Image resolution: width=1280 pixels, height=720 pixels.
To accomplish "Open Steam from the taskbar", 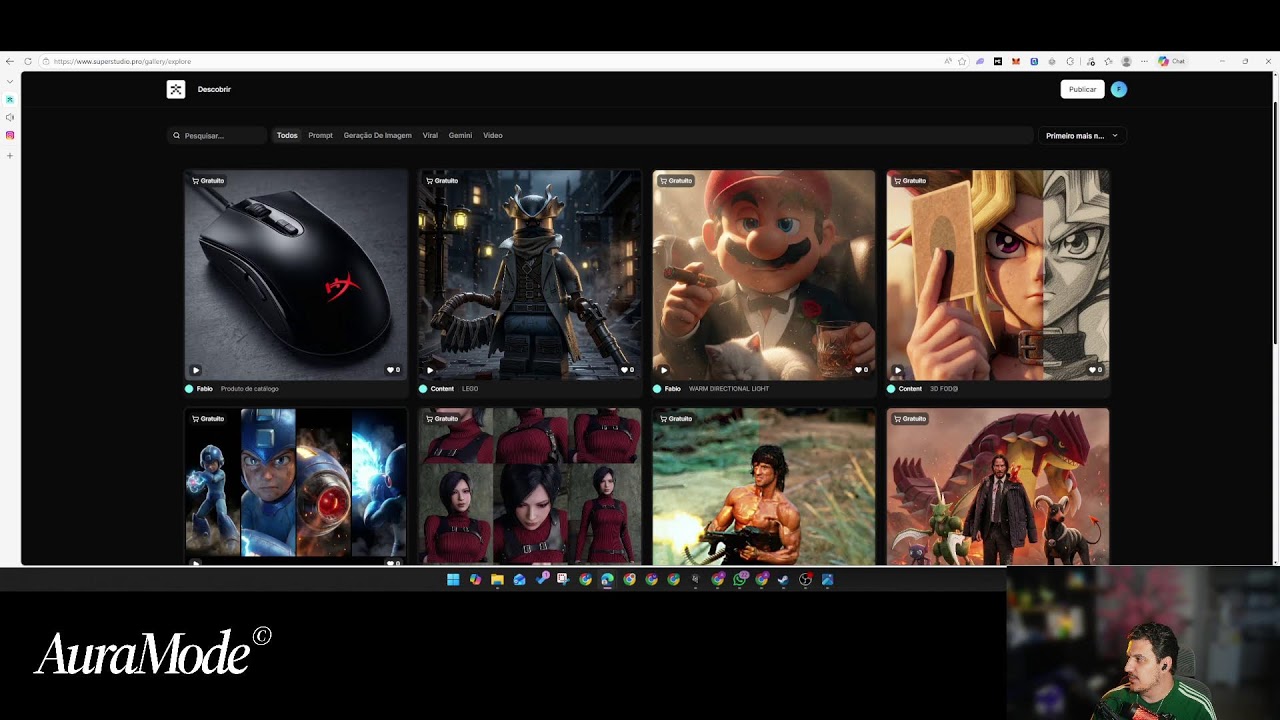I will (783, 579).
